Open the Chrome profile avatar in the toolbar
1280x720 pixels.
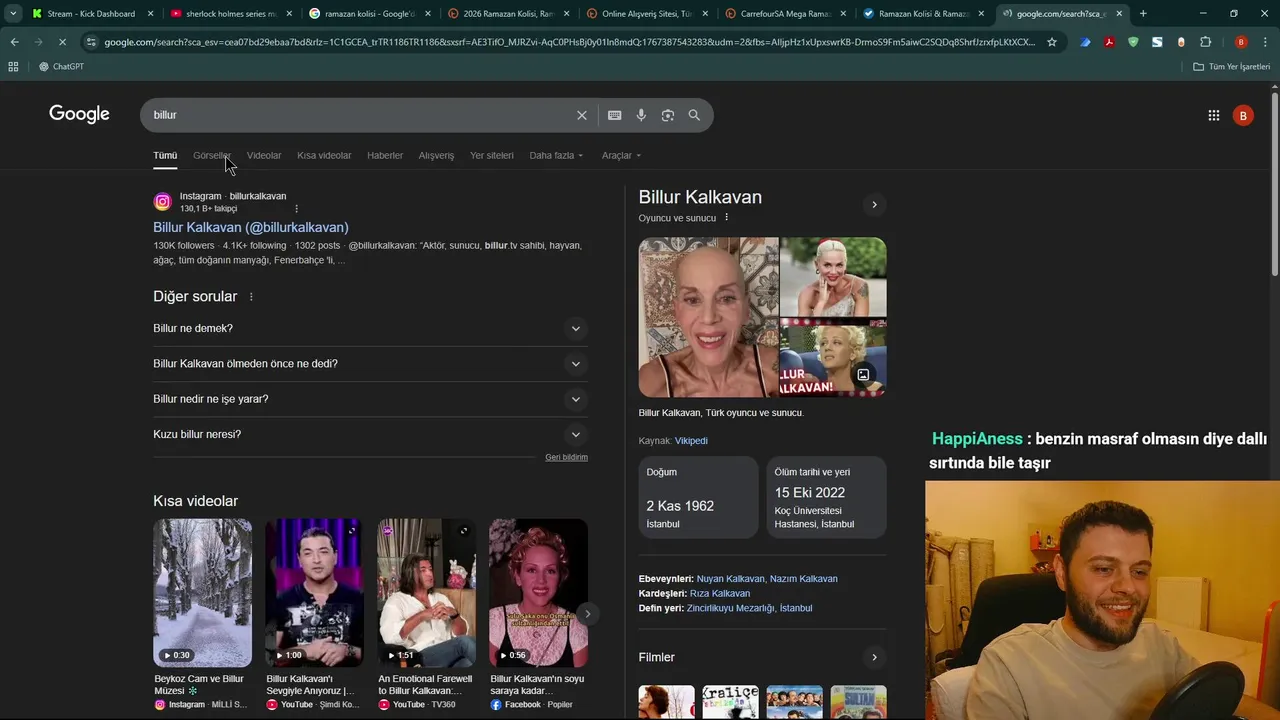coord(1241,42)
